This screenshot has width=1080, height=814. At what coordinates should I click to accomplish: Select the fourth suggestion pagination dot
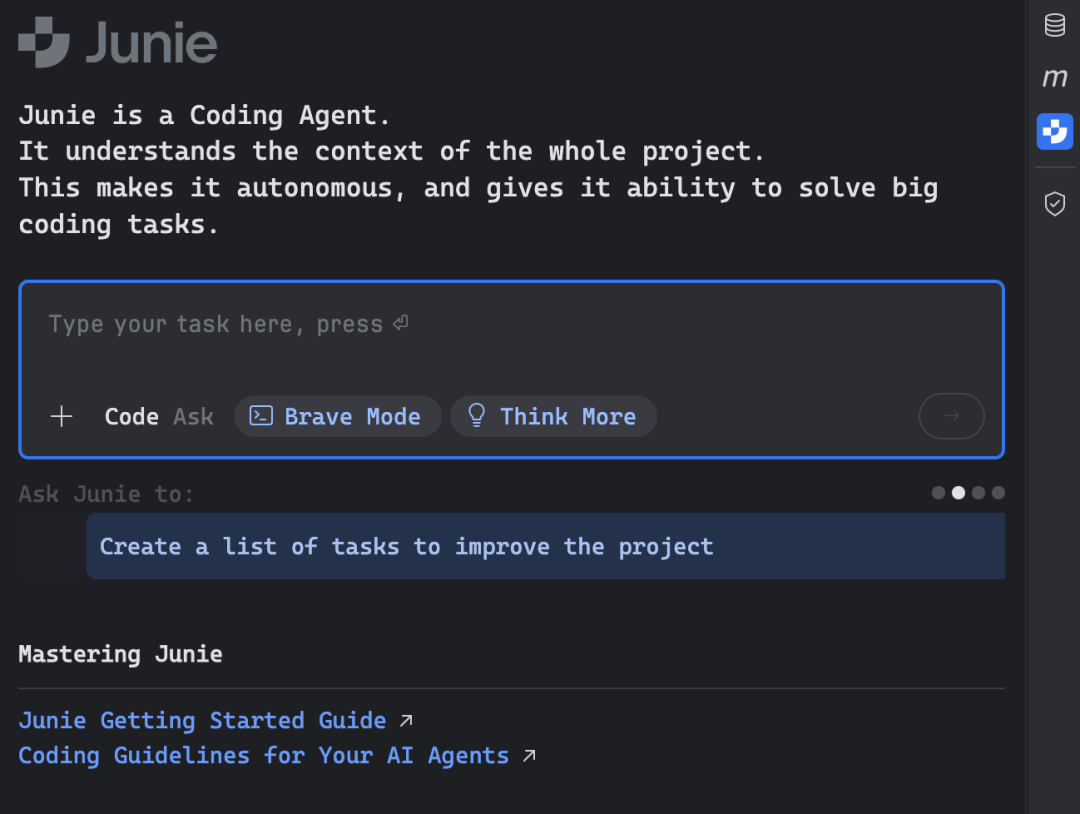coord(998,492)
